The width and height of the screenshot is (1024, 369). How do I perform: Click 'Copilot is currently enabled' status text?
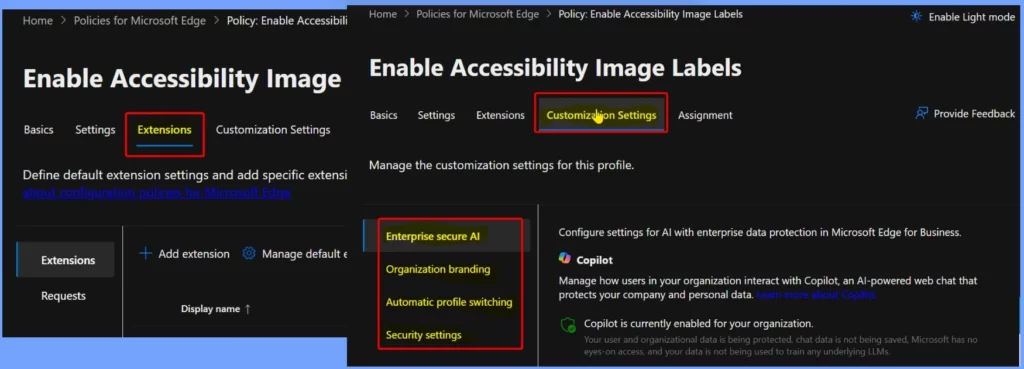[698, 323]
